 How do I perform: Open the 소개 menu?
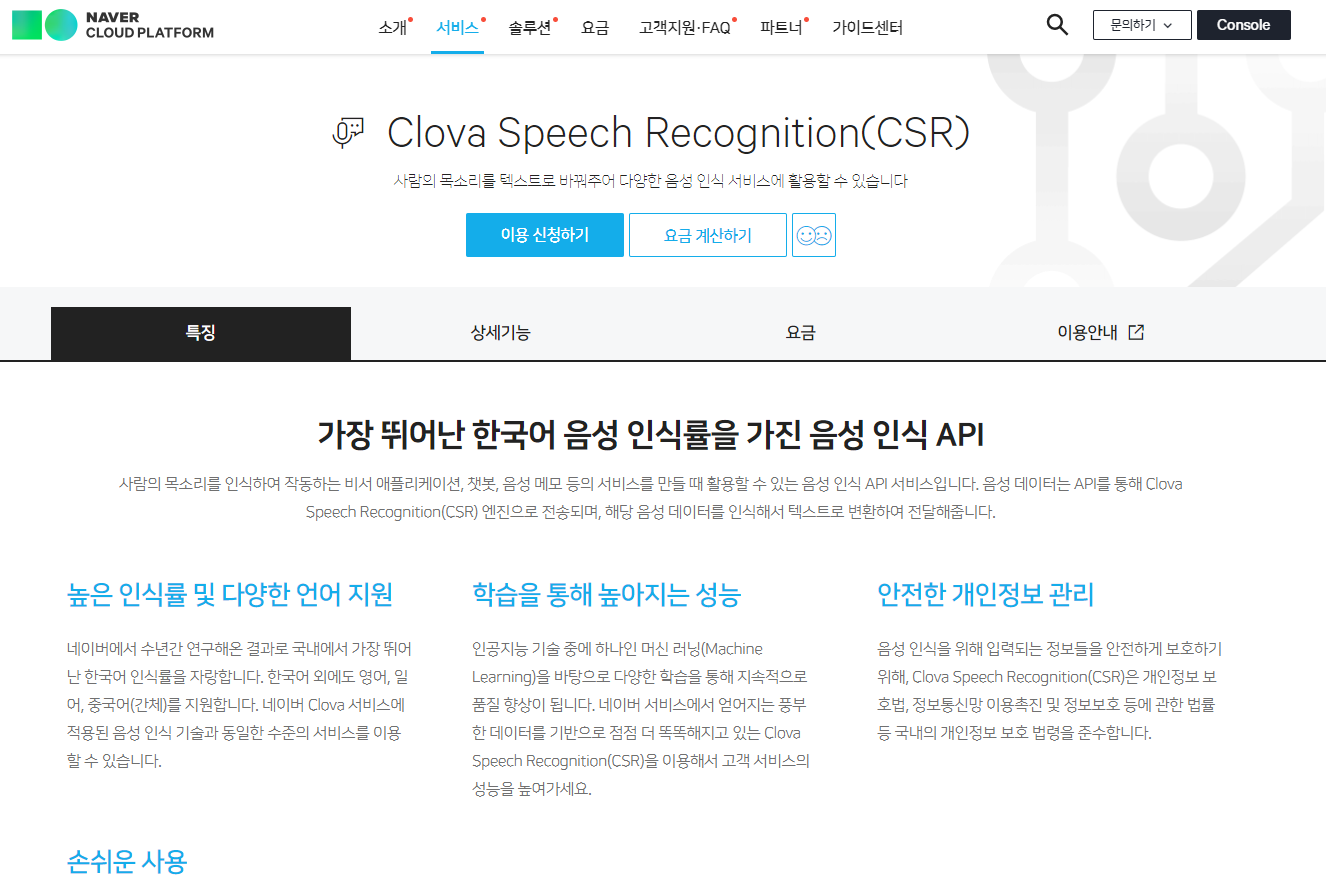click(x=393, y=28)
